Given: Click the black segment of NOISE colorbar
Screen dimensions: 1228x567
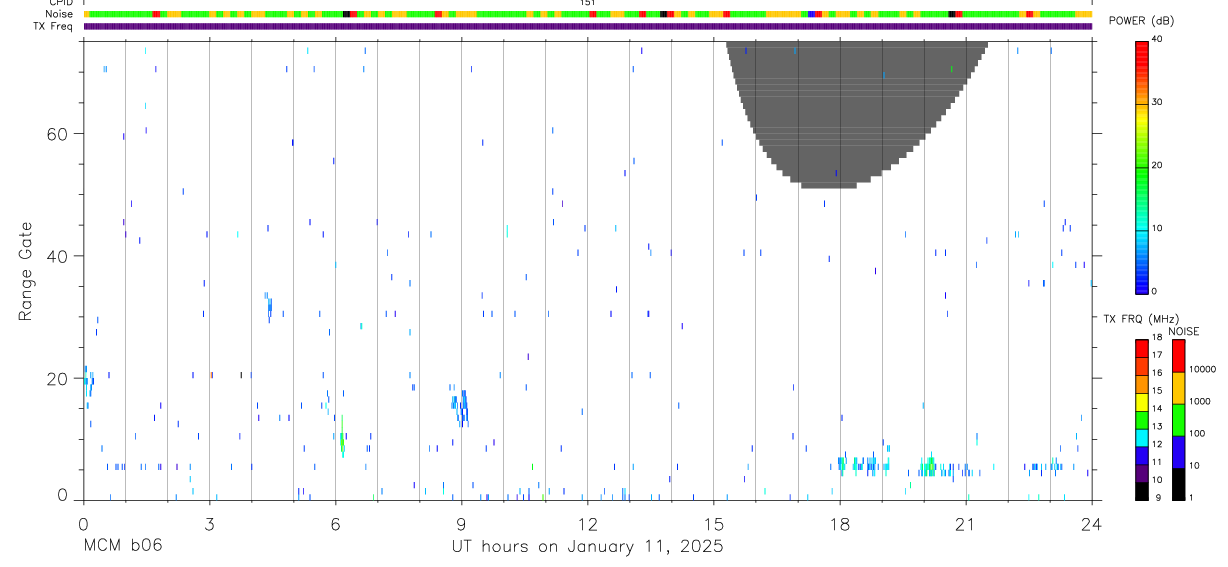Looking at the screenshot, I should [1178, 484].
